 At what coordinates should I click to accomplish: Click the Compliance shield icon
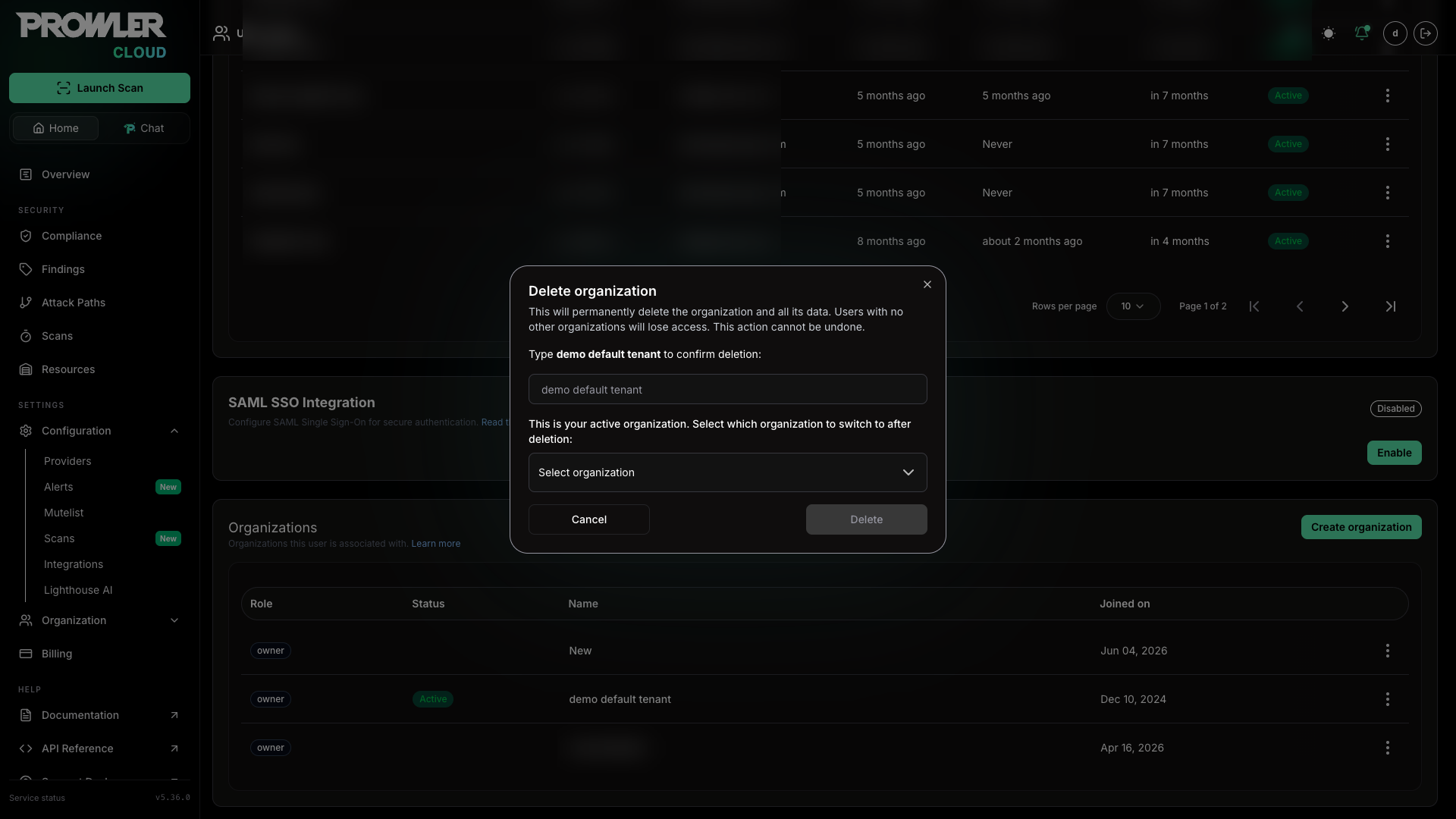coord(26,236)
